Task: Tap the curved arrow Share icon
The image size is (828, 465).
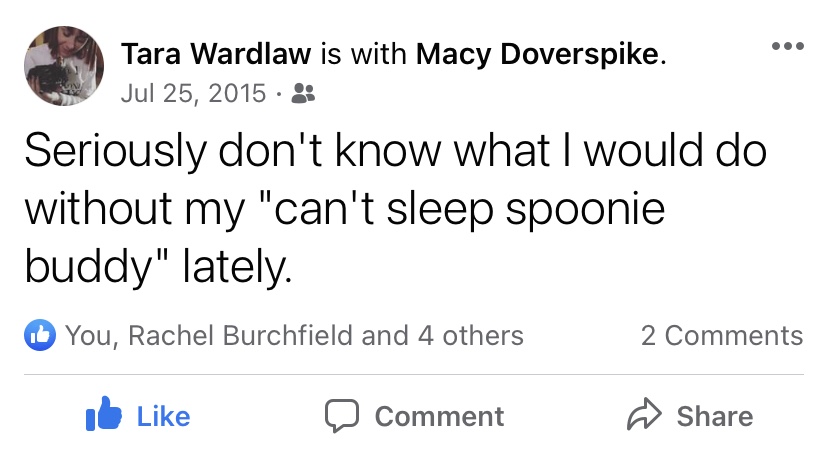Action: 642,415
